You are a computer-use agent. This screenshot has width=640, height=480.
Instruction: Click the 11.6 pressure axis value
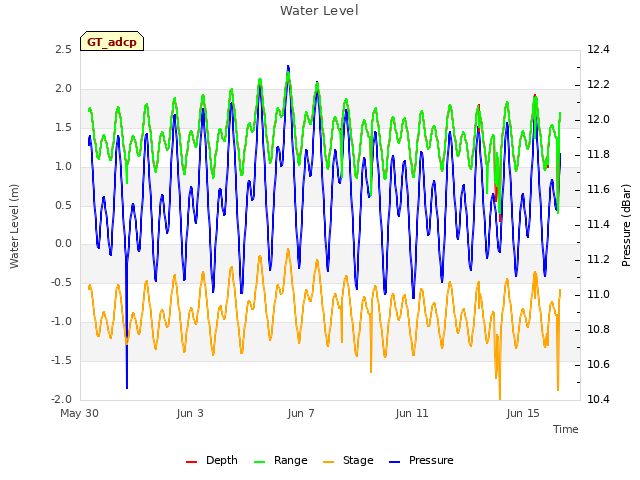coord(598,189)
